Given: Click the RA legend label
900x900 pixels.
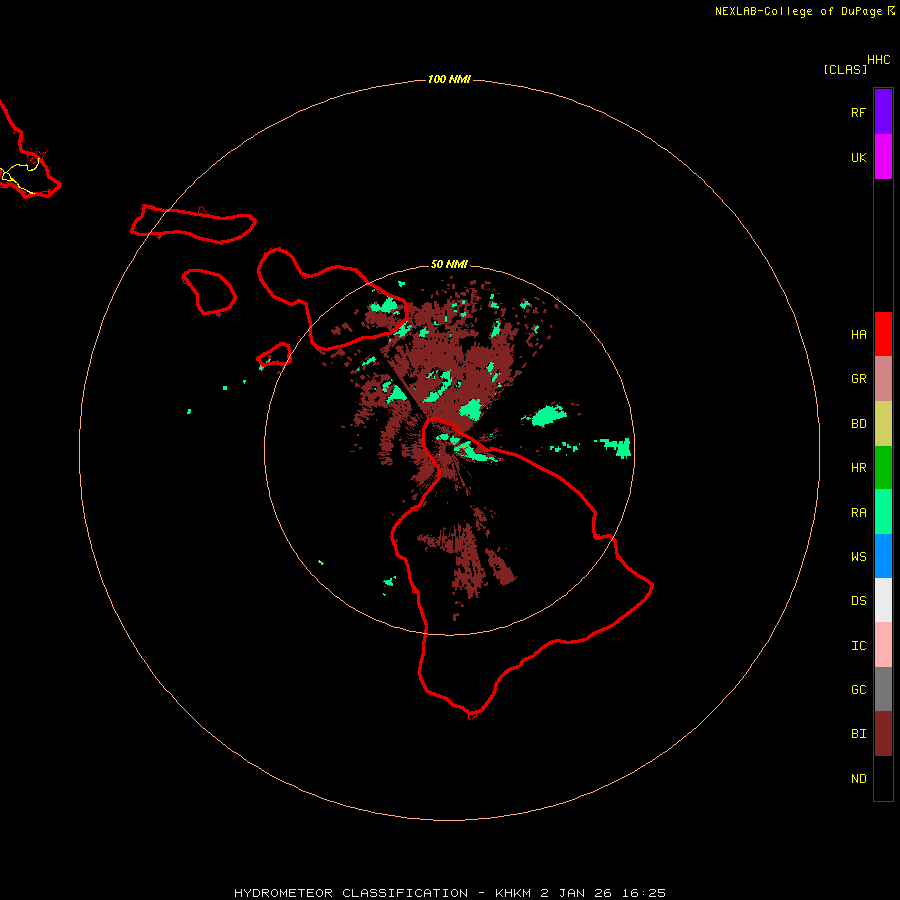Looking at the screenshot, I should click(x=858, y=513).
